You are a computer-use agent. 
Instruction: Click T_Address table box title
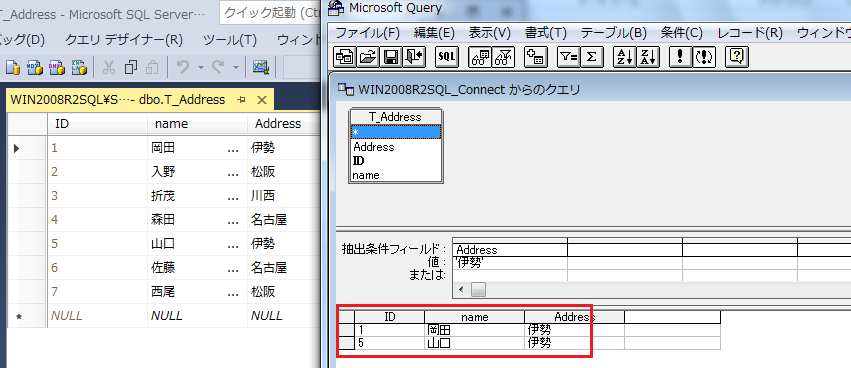pos(395,117)
